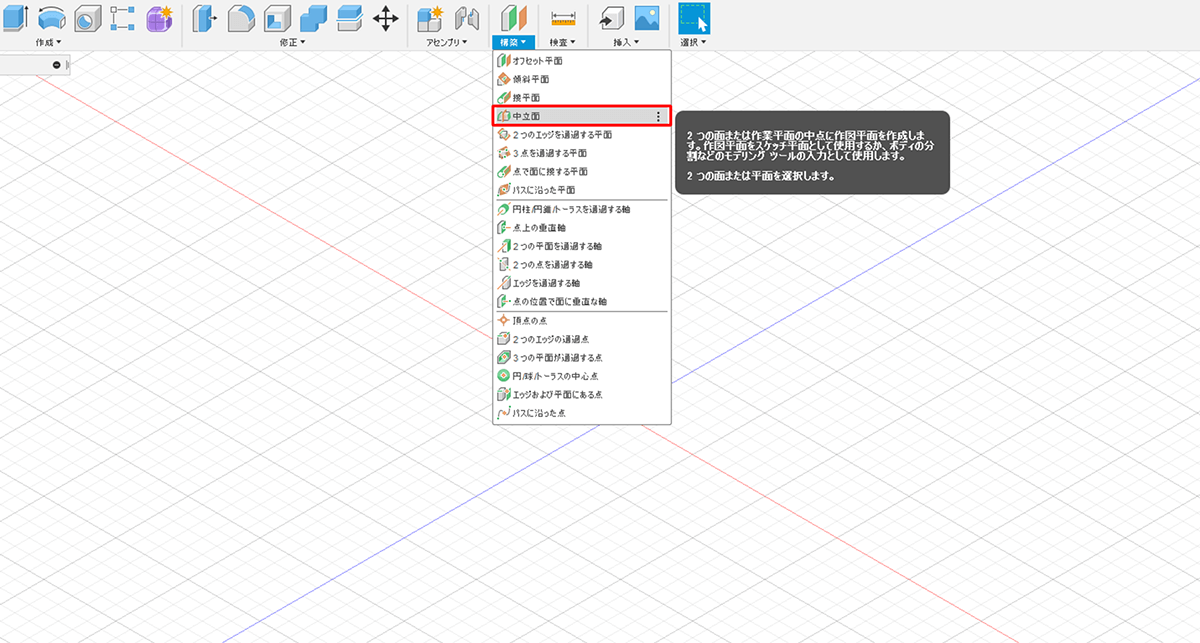Open the 作成 dropdown menu
Image resolution: width=1200 pixels, height=643 pixels.
click(48, 43)
